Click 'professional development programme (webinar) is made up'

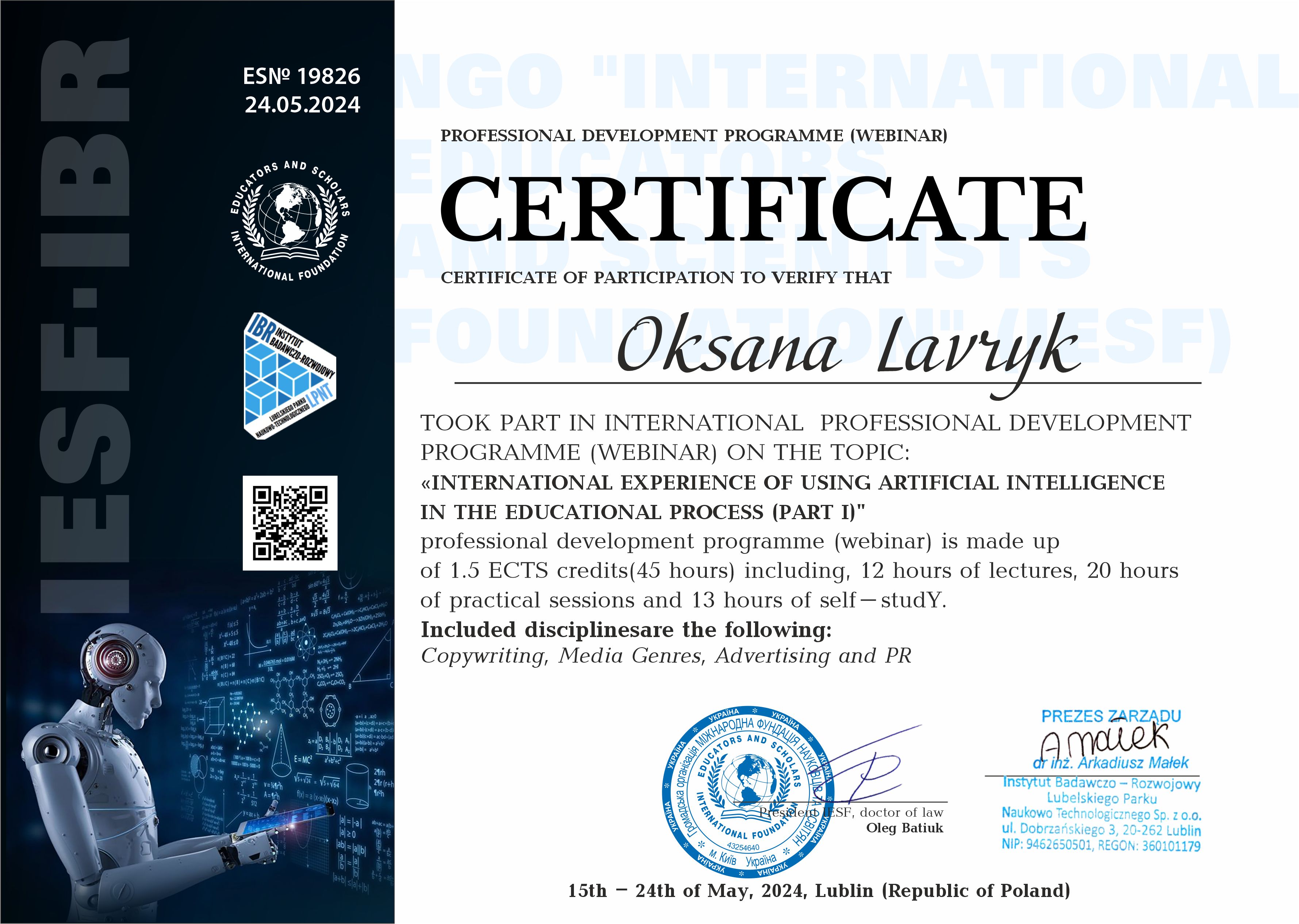click(740, 542)
